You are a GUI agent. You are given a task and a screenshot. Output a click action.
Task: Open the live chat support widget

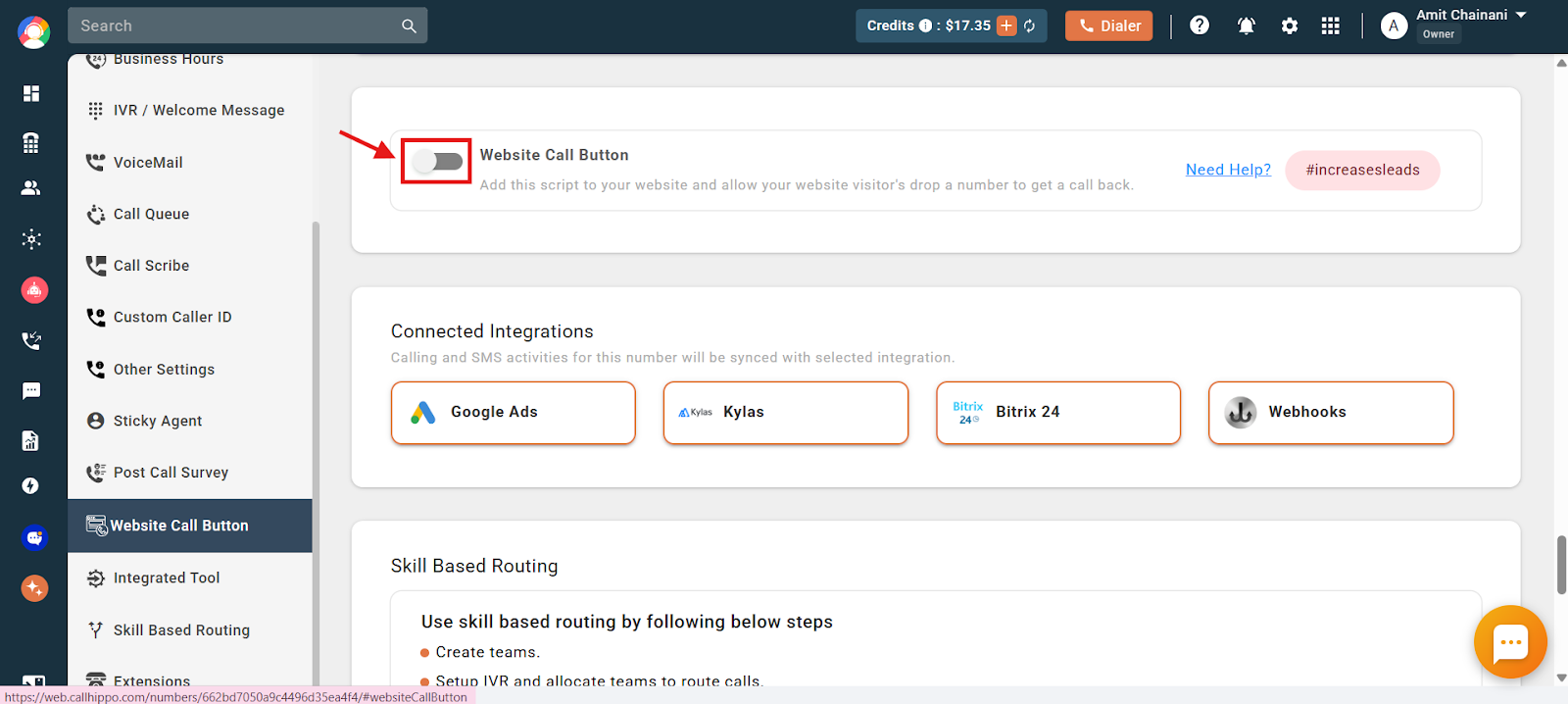tap(1510, 643)
